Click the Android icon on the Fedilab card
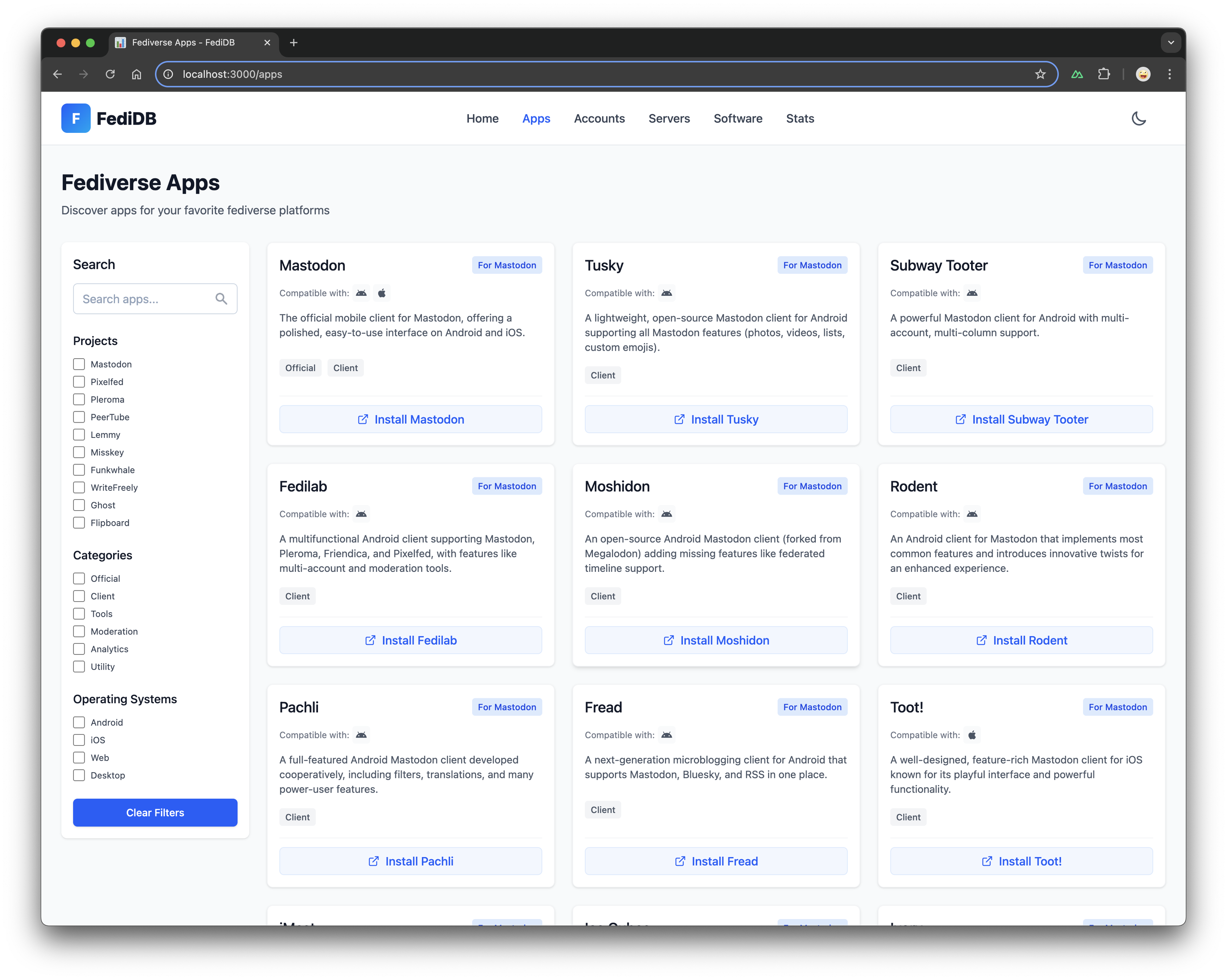This screenshot has width=1227, height=980. [x=361, y=514]
